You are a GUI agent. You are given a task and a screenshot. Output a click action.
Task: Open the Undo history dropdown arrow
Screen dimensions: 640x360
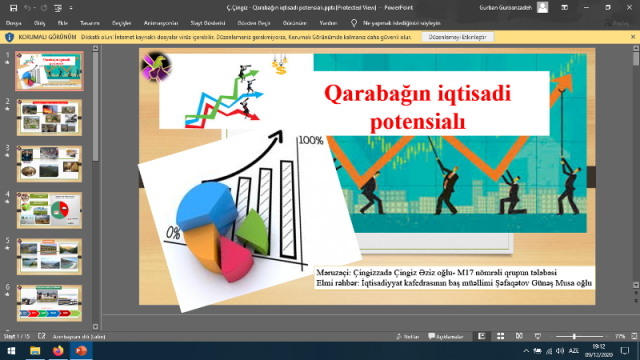[35, 8]
